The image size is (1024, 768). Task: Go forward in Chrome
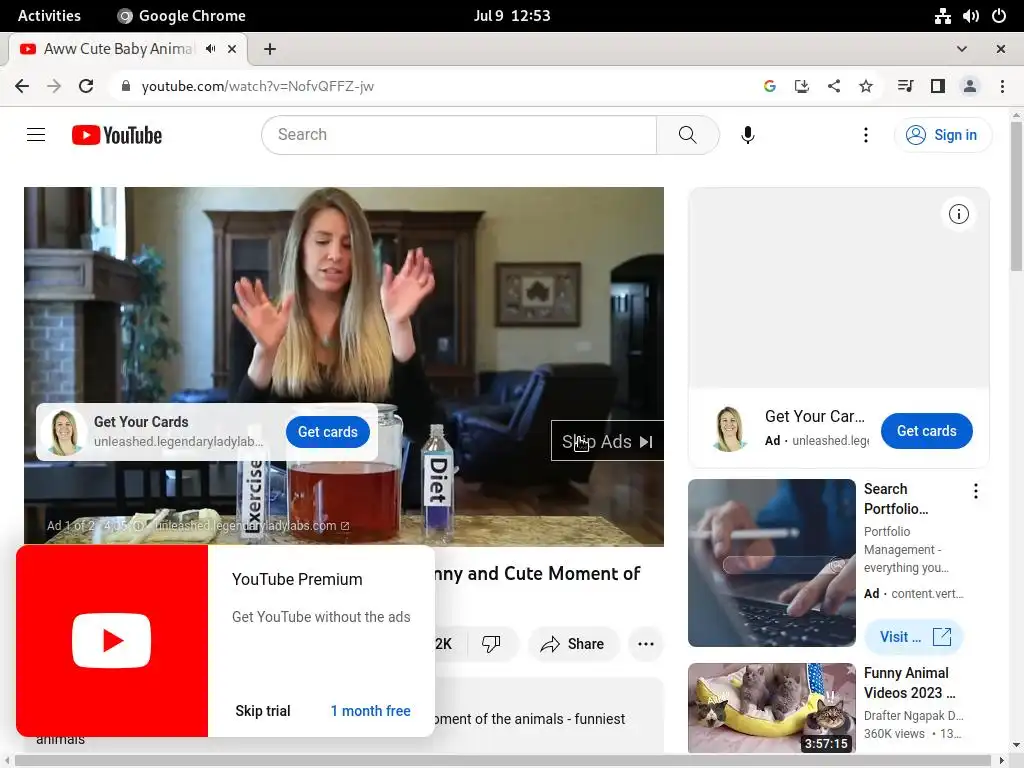click(x=54, y=86)
